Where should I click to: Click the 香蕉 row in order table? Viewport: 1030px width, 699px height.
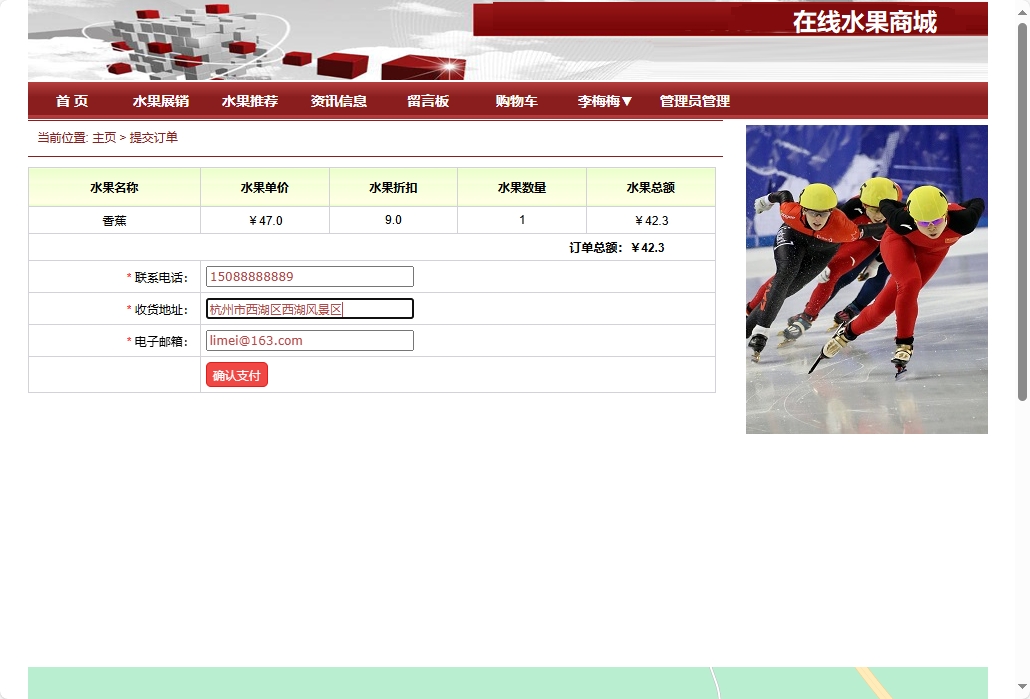point(114,220)
